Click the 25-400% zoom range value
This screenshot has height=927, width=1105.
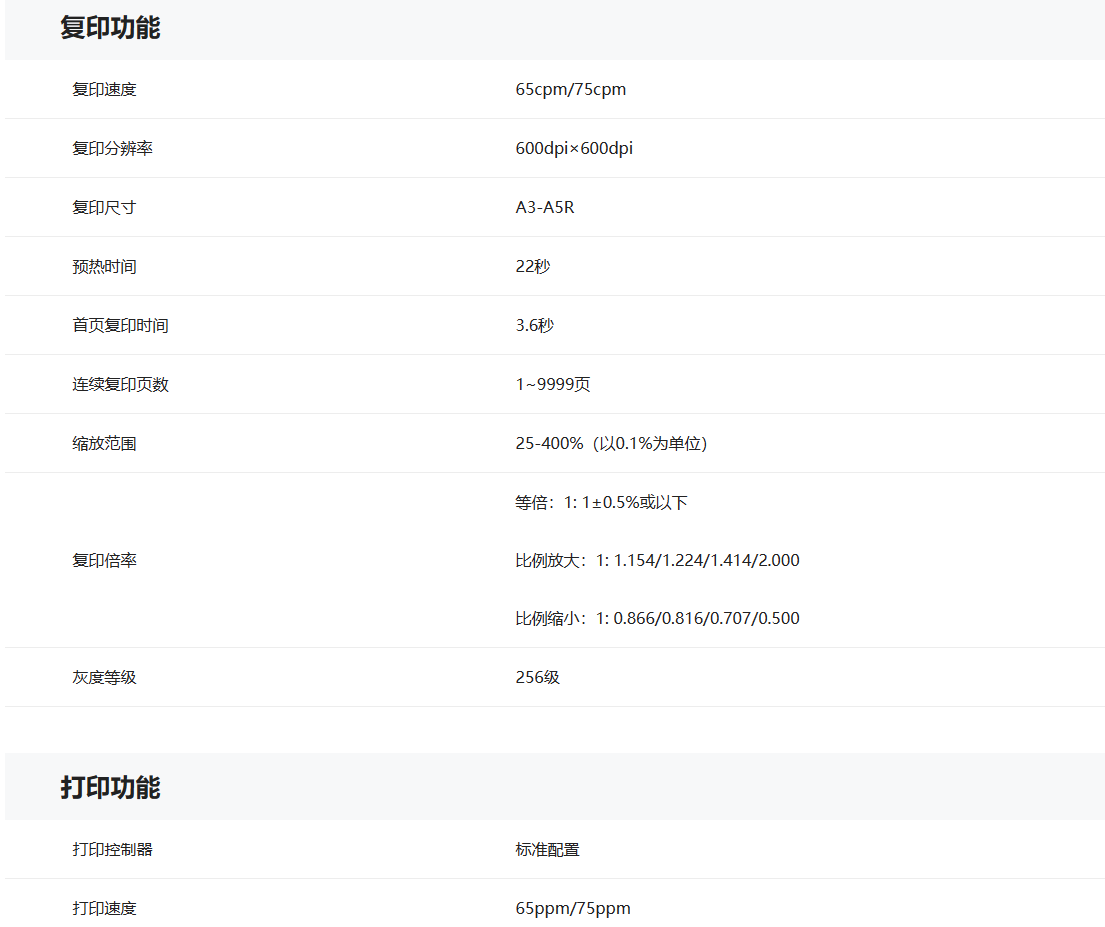tap(611, 443)
